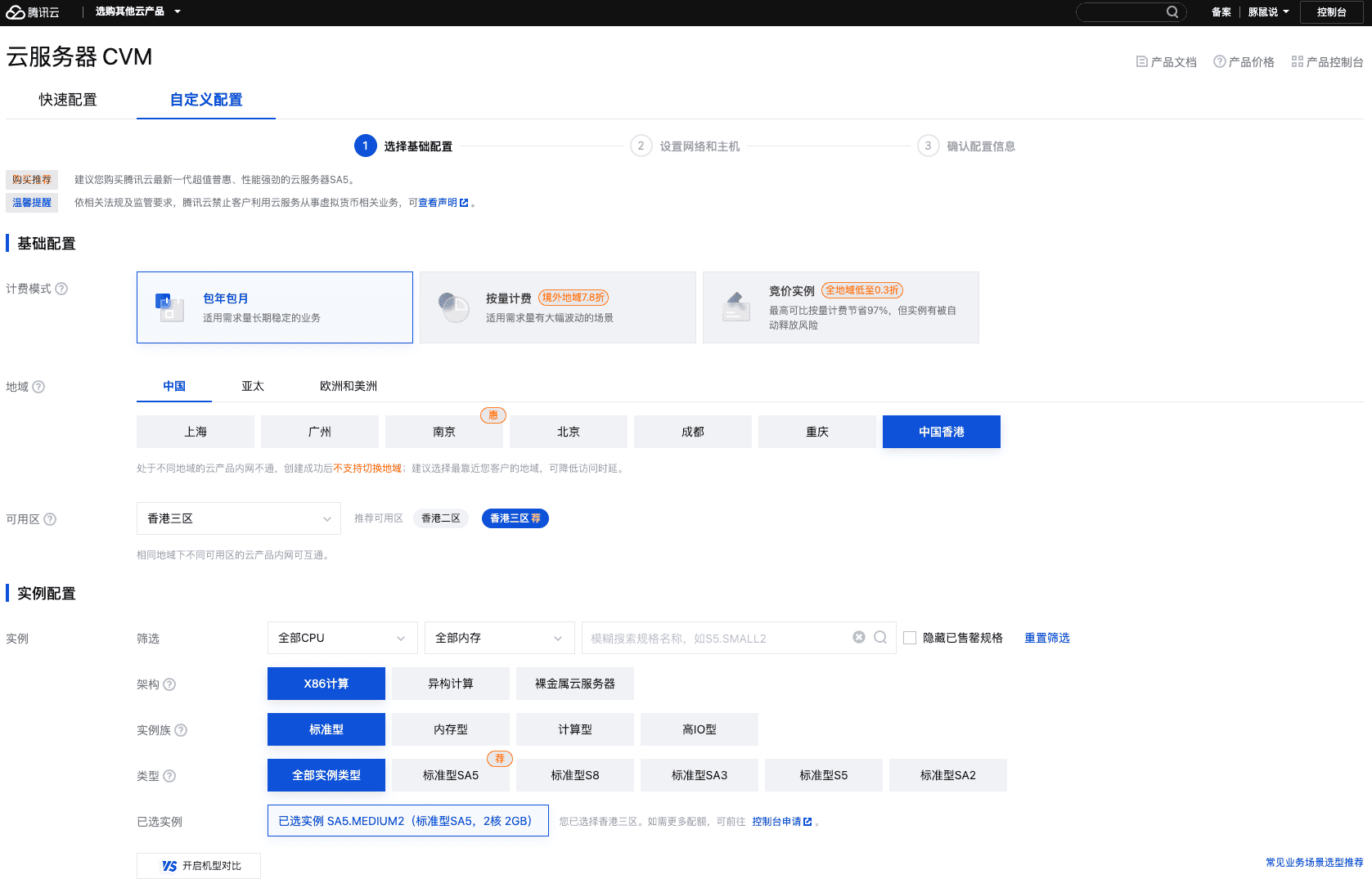Open the 全部CPU dropdown
This screenshot has width=1372, height=879.
coord(341,638)
